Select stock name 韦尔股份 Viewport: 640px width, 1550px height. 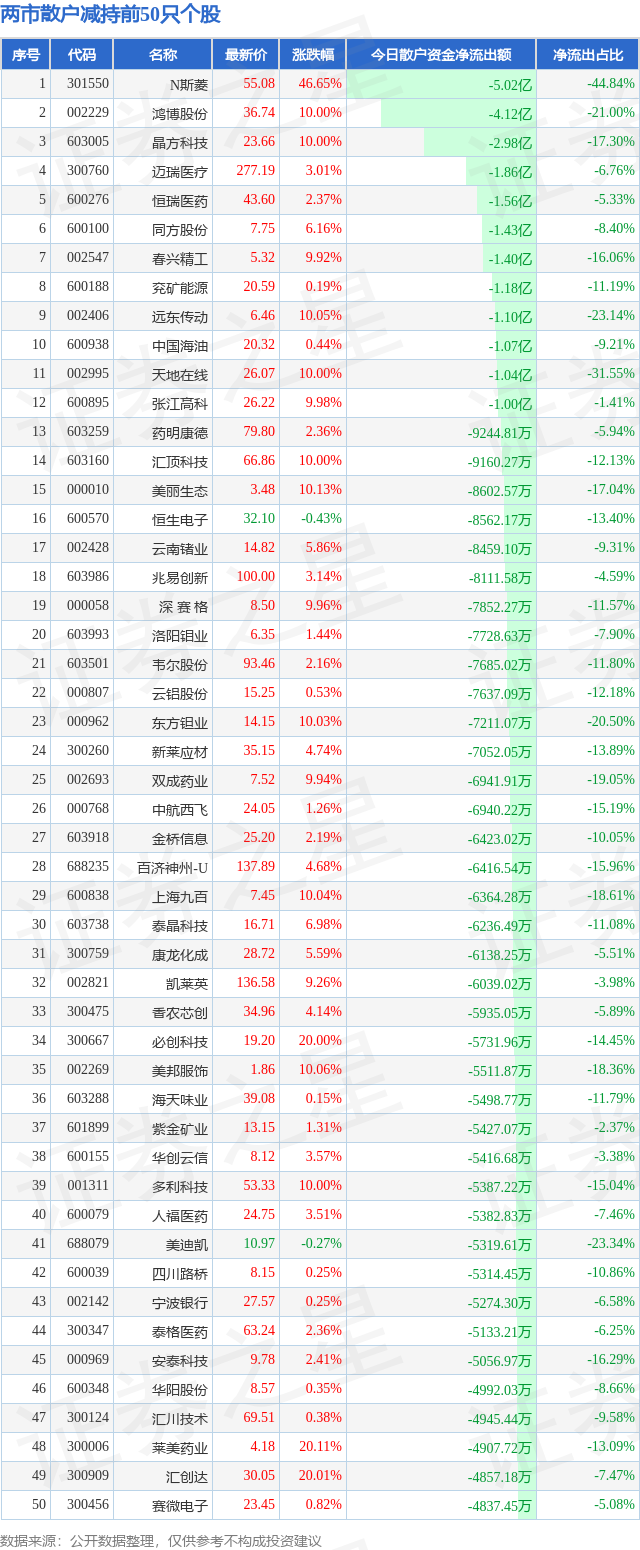click(x=180, y=664)
